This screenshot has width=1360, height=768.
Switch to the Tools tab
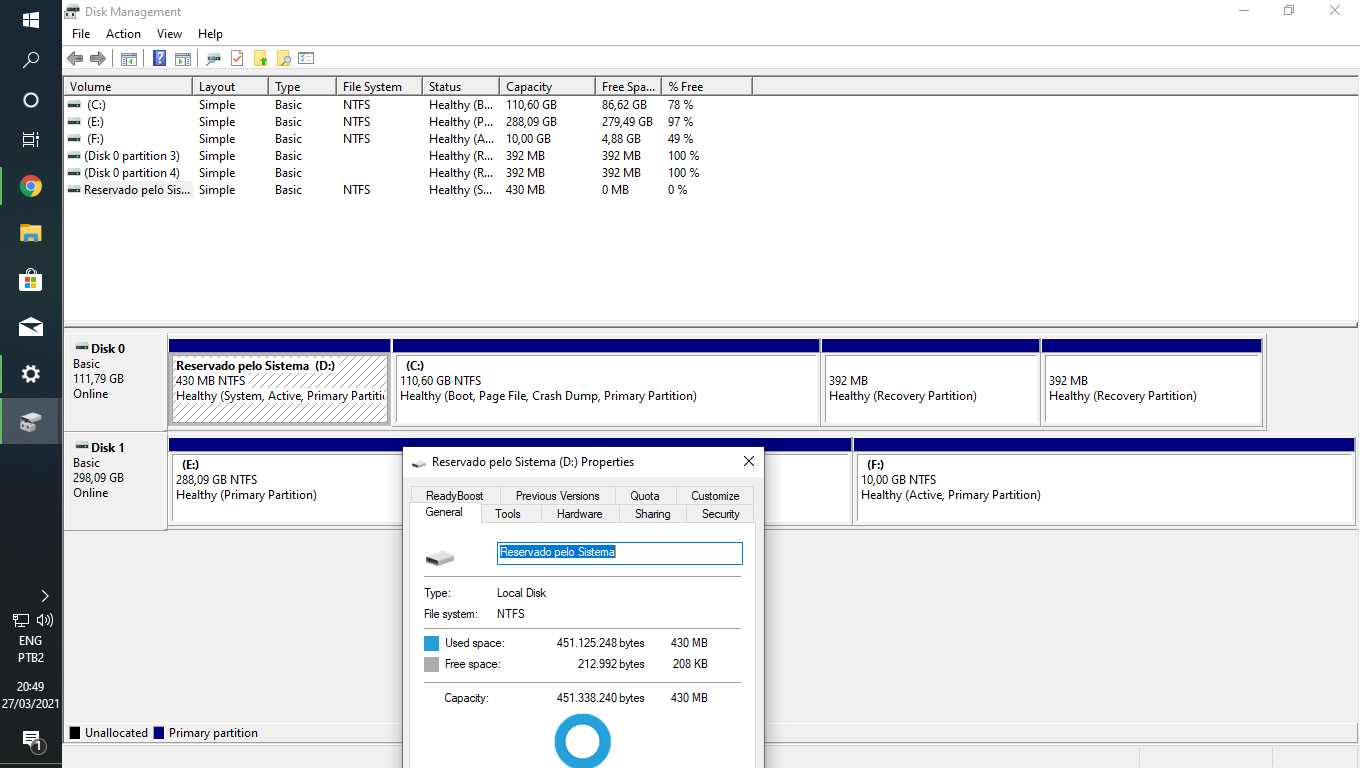pyautogui.click(x=508, y=514)
